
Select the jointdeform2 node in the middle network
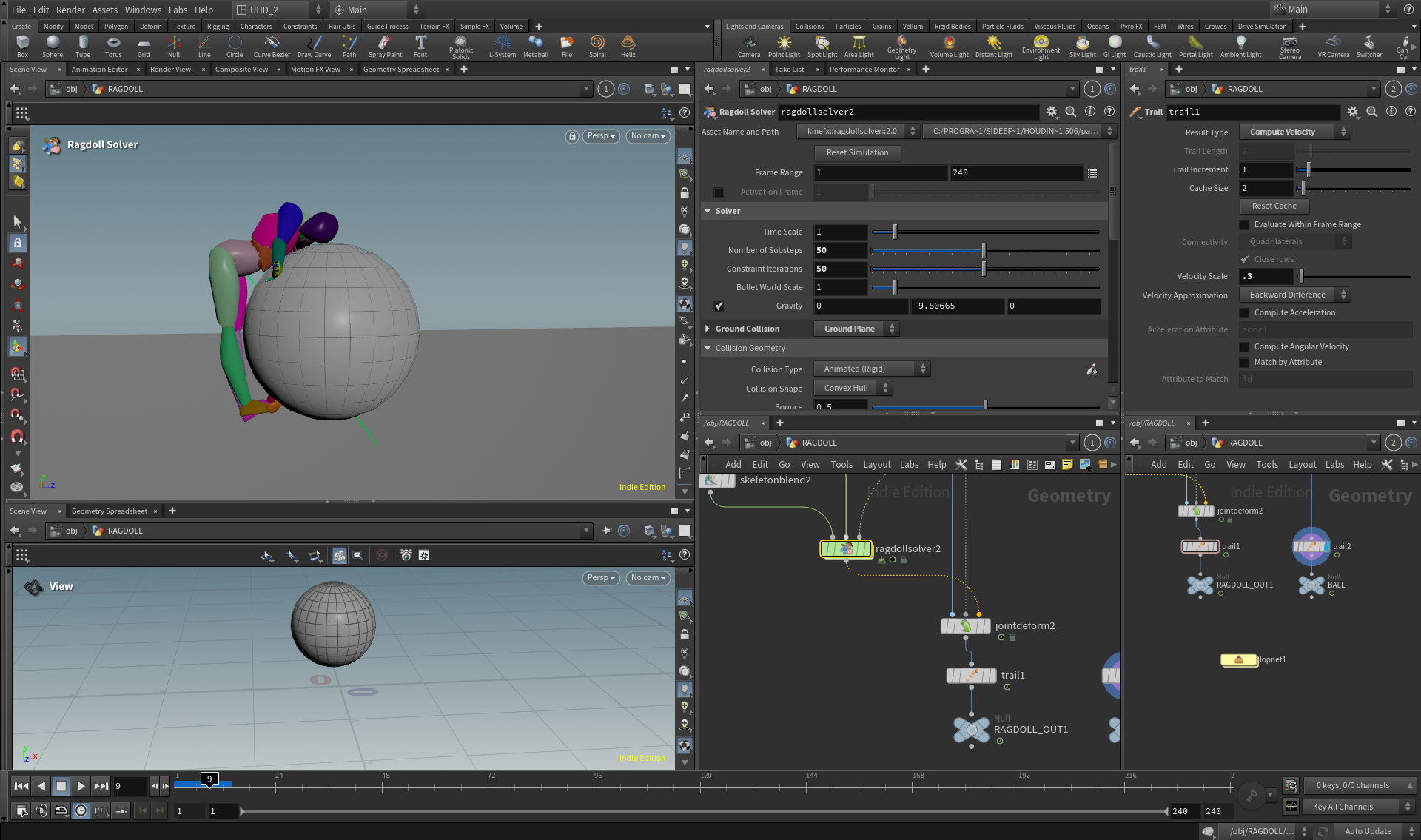[965, 626]
